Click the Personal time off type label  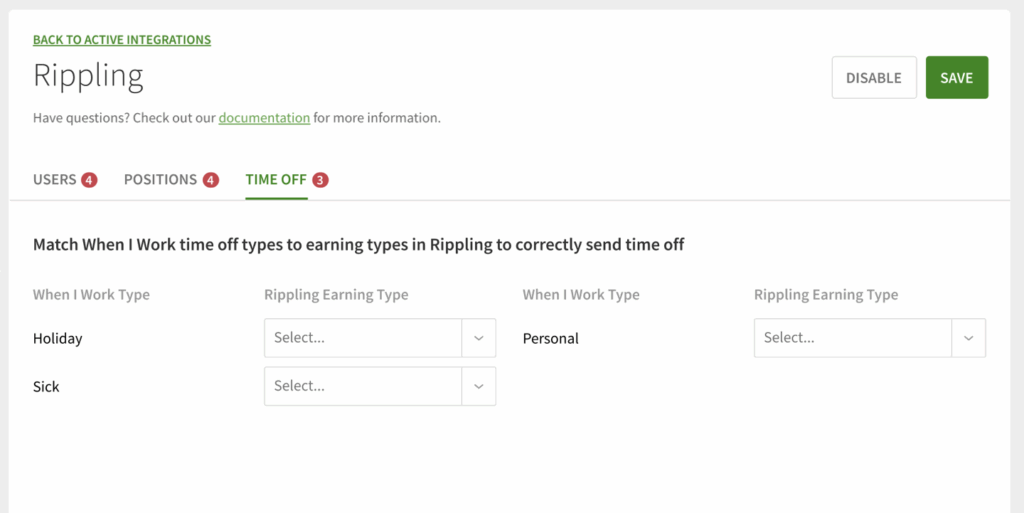coord(551,339)
